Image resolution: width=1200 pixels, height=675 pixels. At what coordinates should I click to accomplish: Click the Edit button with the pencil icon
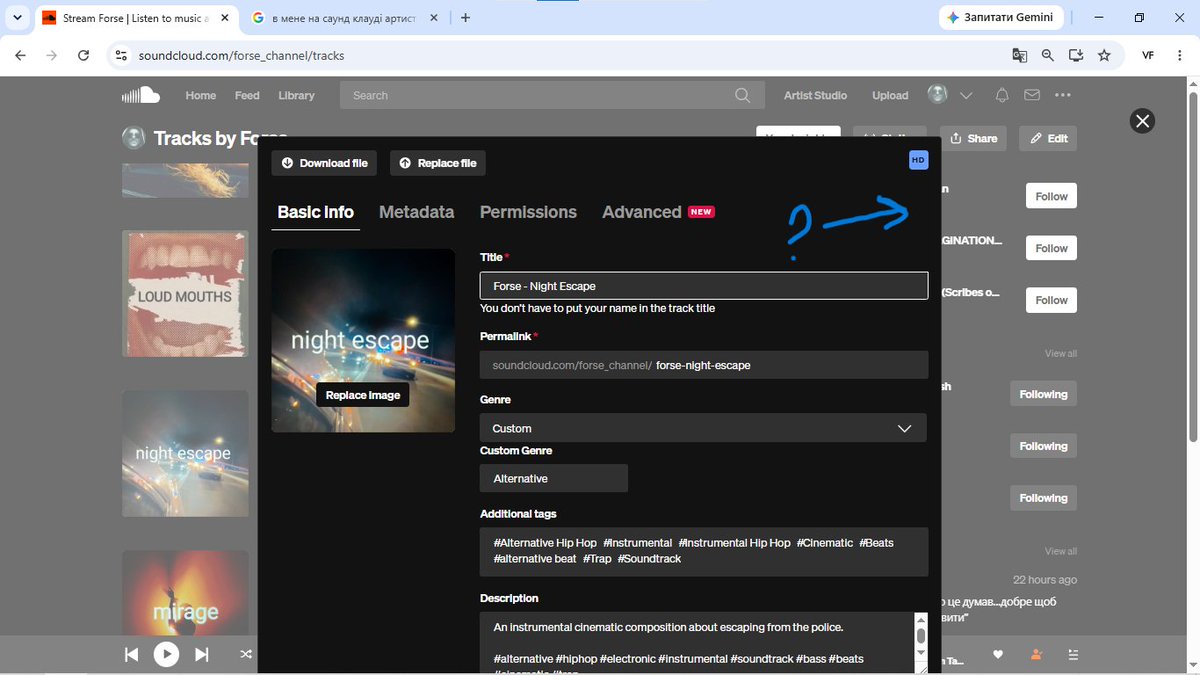(x=1048, y=138)
